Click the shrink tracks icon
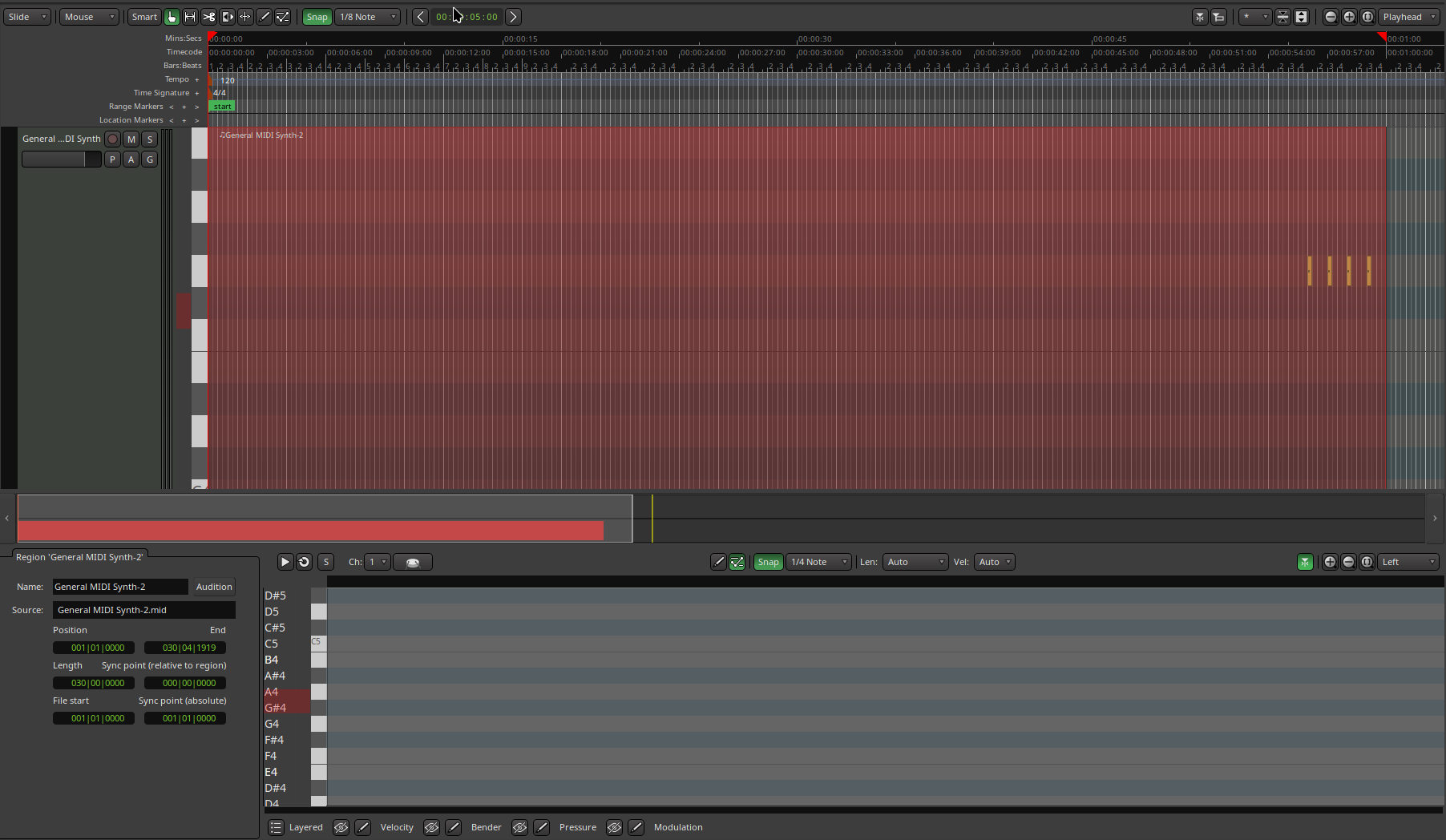The height and width of the screenshot is (840, 1446). 1282,17
